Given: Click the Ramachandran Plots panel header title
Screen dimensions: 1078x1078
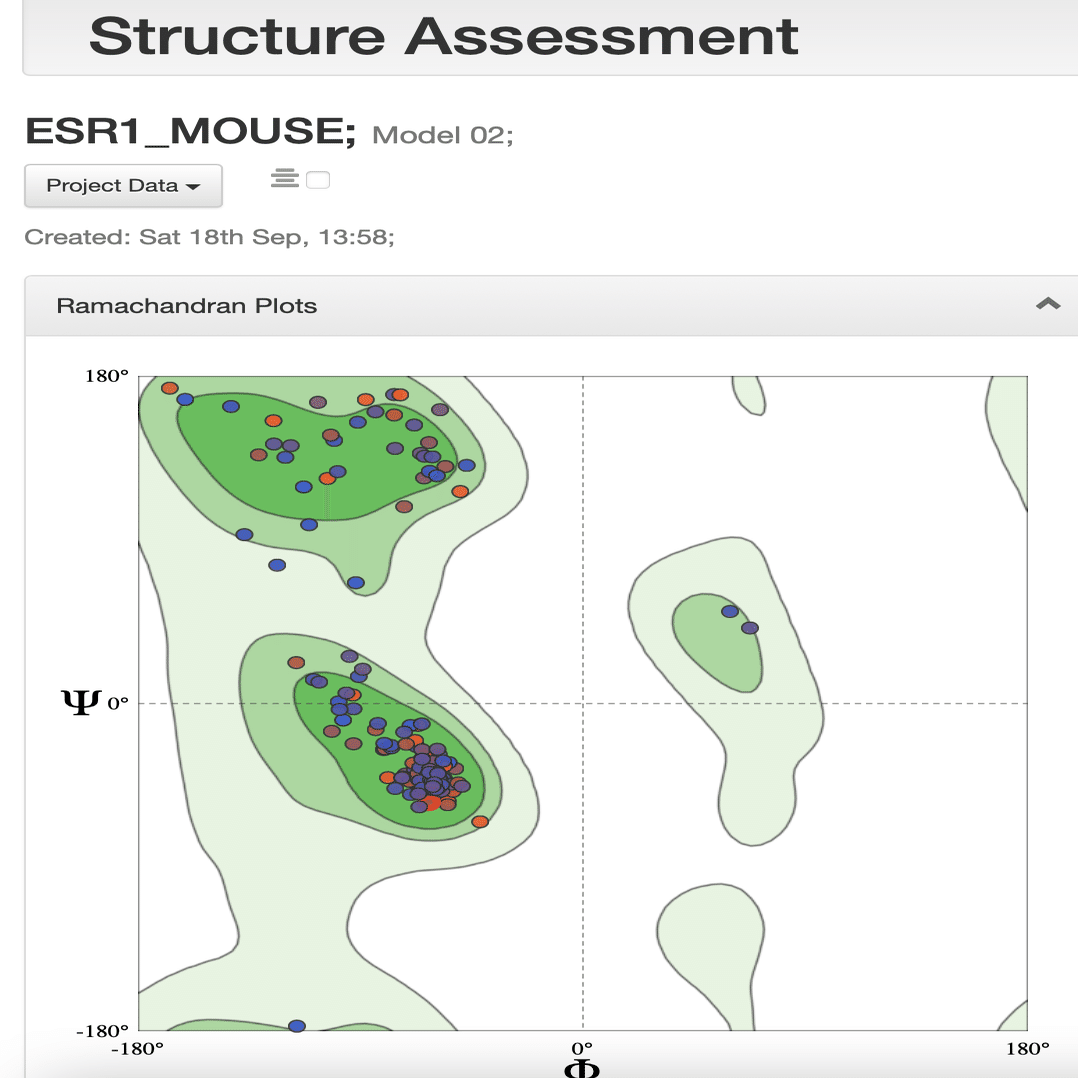Looking at the screenshot, I should click(x=186, y=306).
